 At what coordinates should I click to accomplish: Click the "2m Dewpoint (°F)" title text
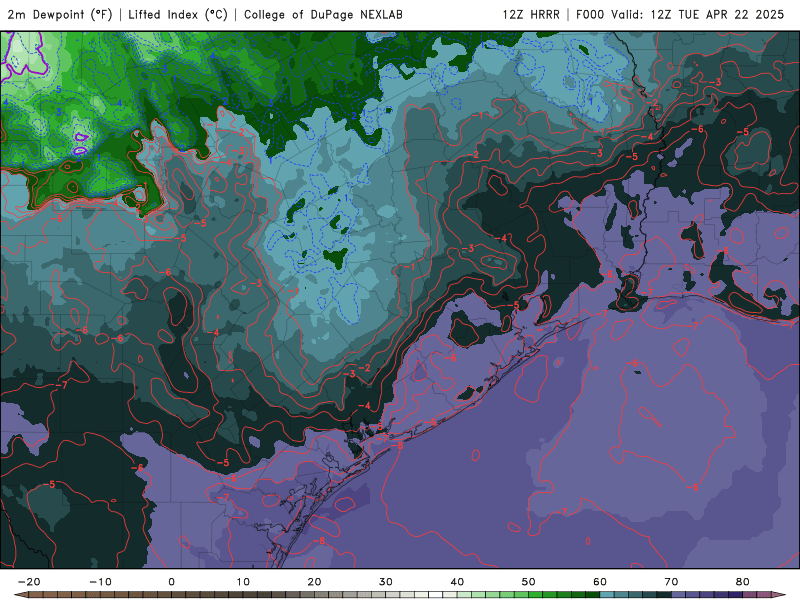pyautogui.click(x=60, y=15)
